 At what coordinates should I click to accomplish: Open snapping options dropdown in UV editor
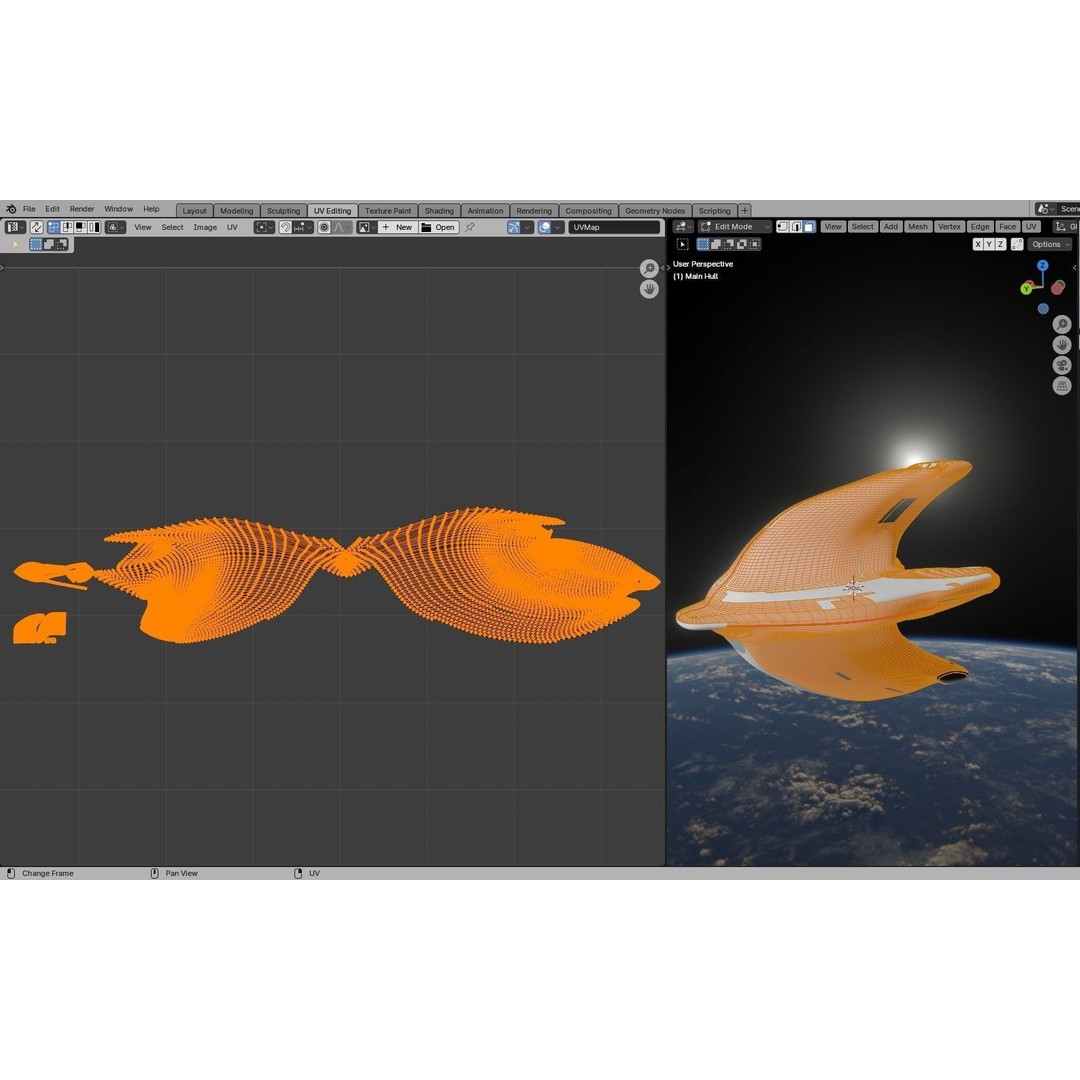[x=303, y=227]
